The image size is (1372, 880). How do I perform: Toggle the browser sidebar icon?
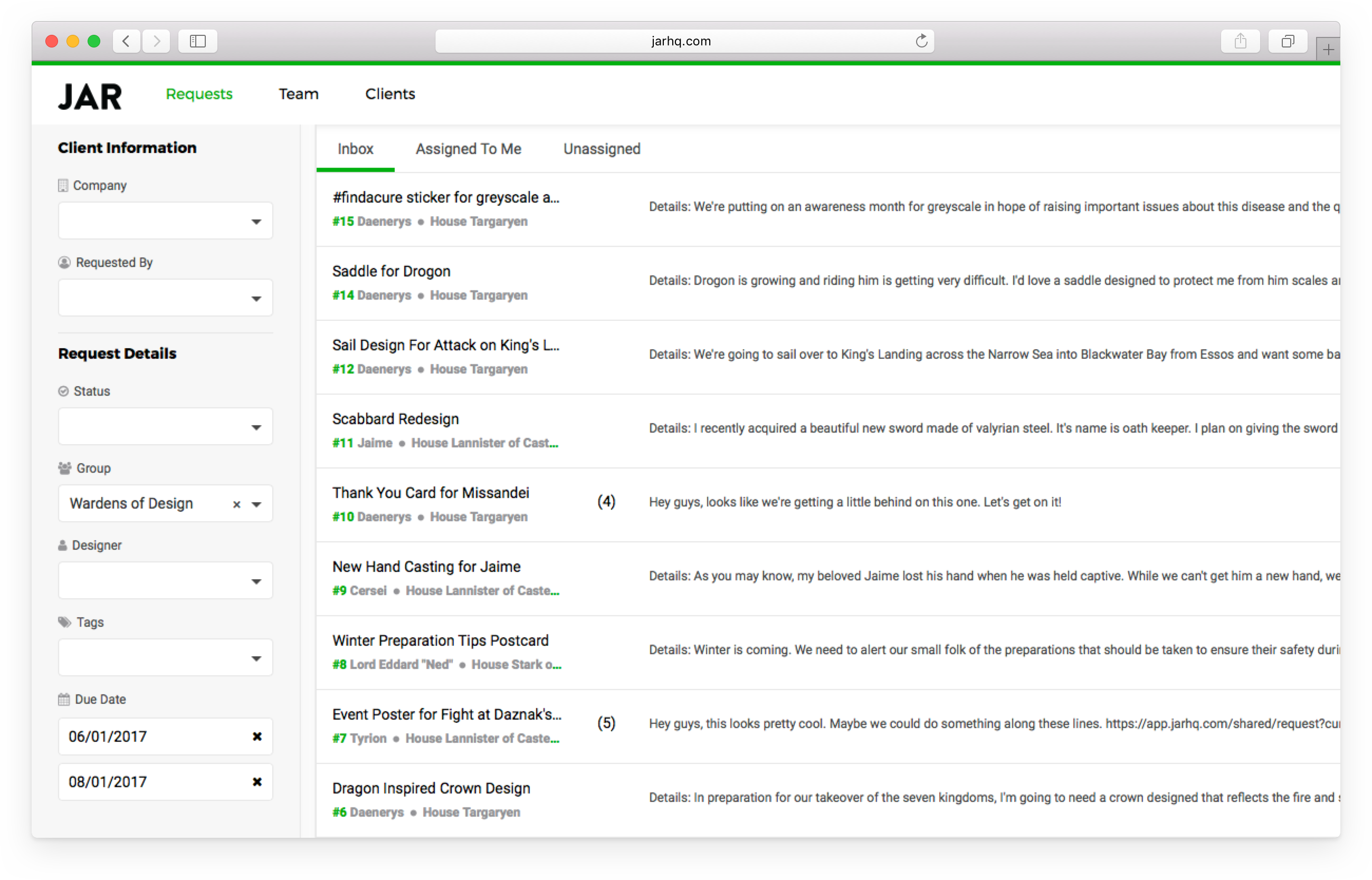(198, 41)
